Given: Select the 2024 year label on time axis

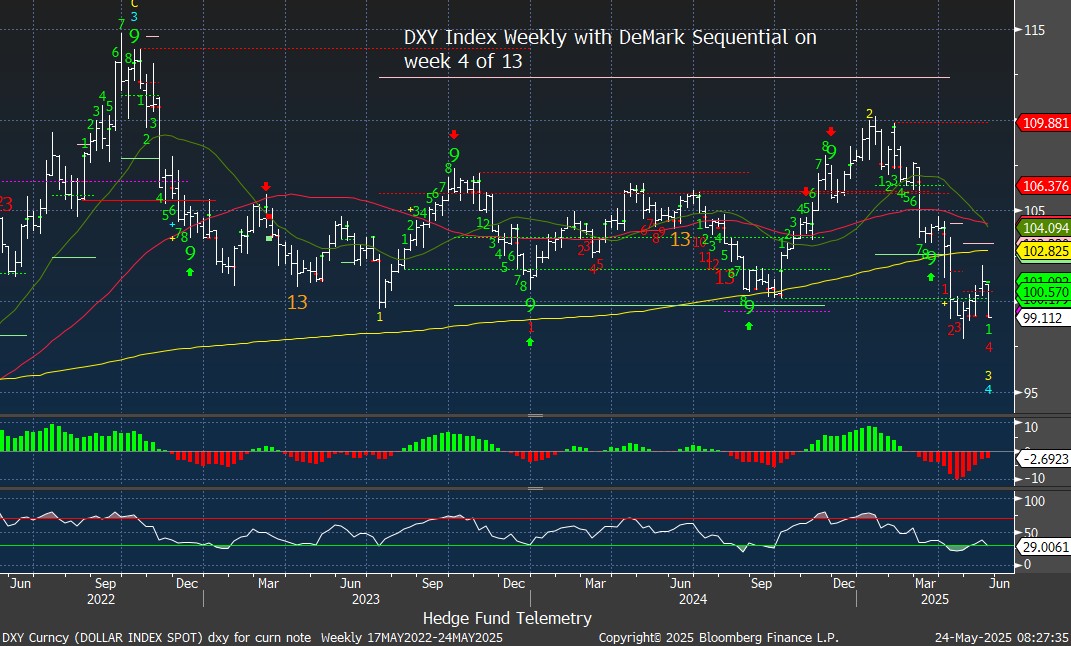Looking at the screenshot, I should [693, 600].
